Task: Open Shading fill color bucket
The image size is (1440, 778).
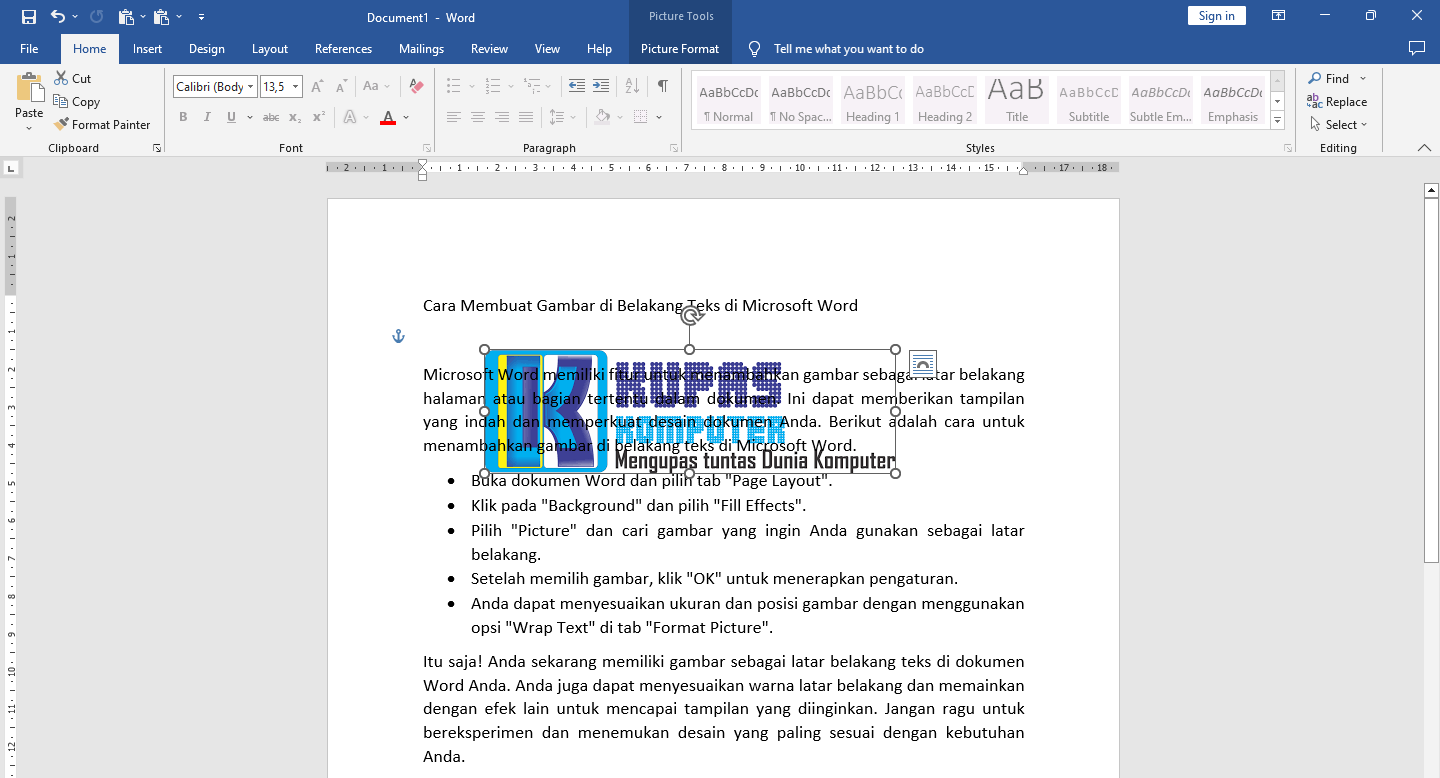Action: coord(602,117)
